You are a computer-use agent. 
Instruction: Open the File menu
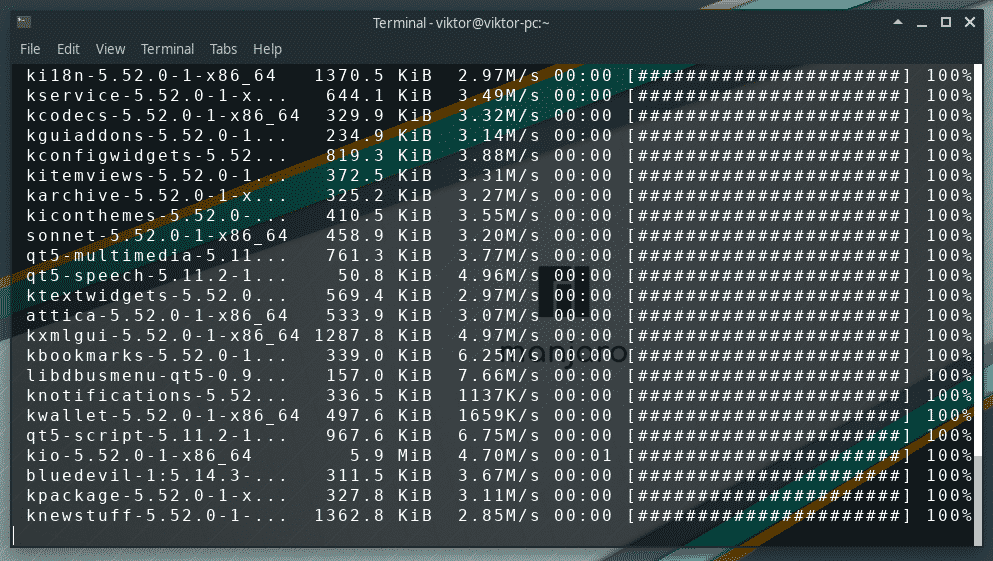tap(30, 49)
